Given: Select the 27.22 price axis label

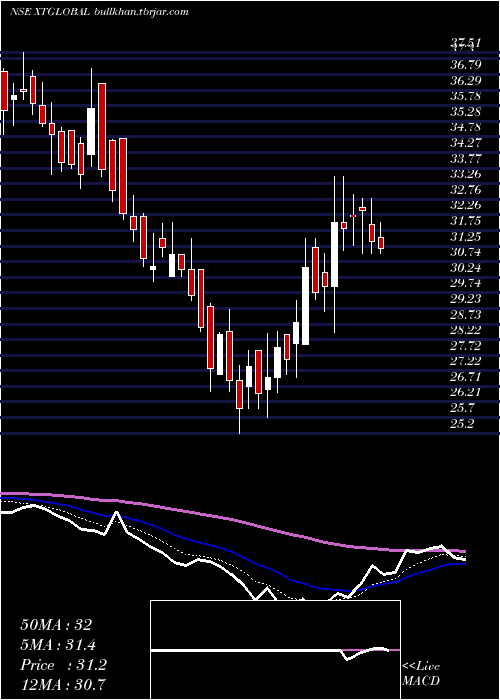Looking at the screenshot, I should [x=465, y=361].
